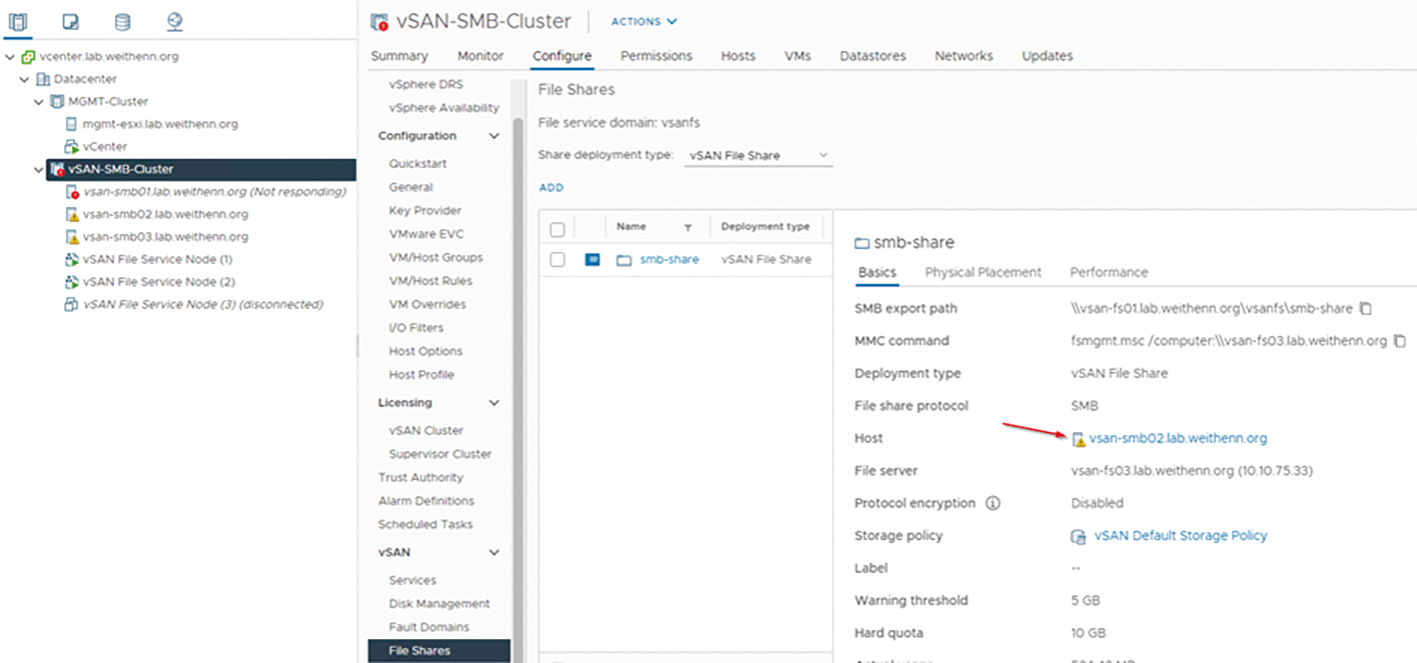1417x663 pixels.
Task: Tick the checkbox for the smb-share row
Action: pos(558,260)
